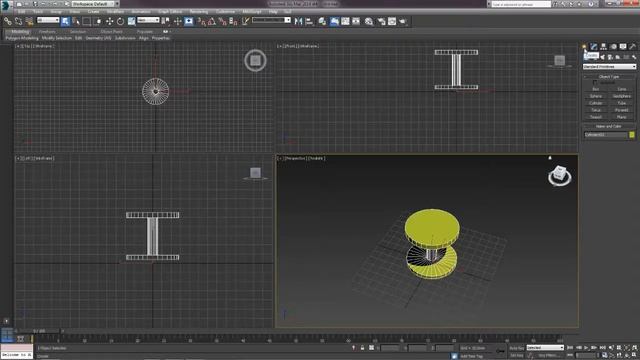The image size is (640, 360).
Task: Open the Customize menu
Action: 225,11
